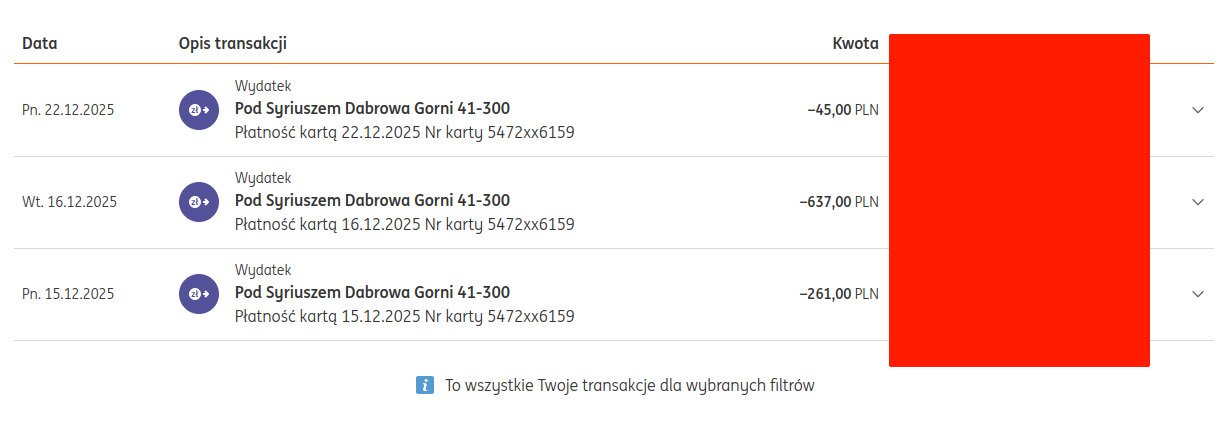The height and width of the screenshot is (421, 1231).
Task: Expand the 16.12.2025 transaction details chevron
Action: point(1198,202)
